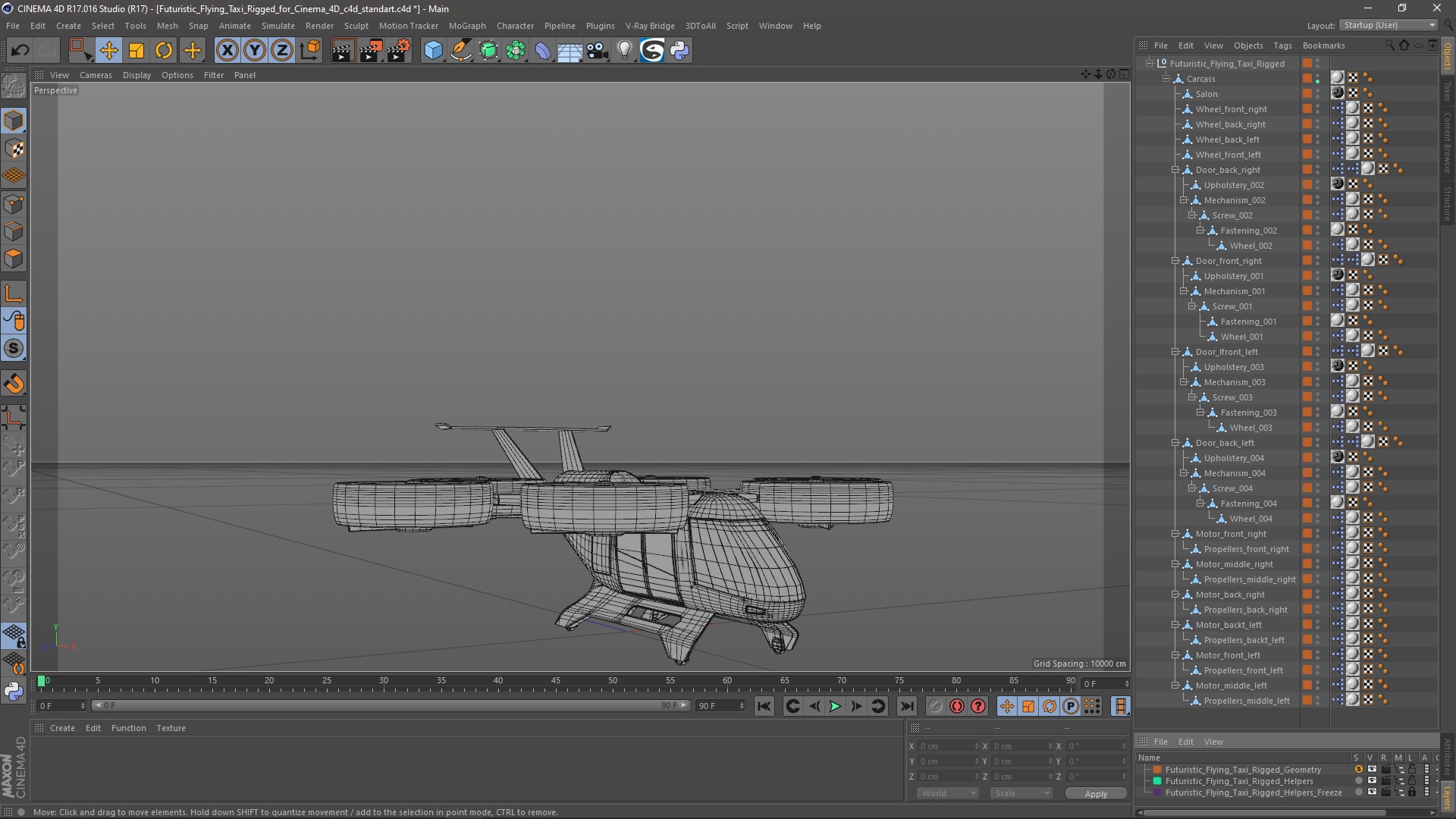Enable Polygons mode
This screenshot has height=819, width=1456.
(x=14, y=259)
